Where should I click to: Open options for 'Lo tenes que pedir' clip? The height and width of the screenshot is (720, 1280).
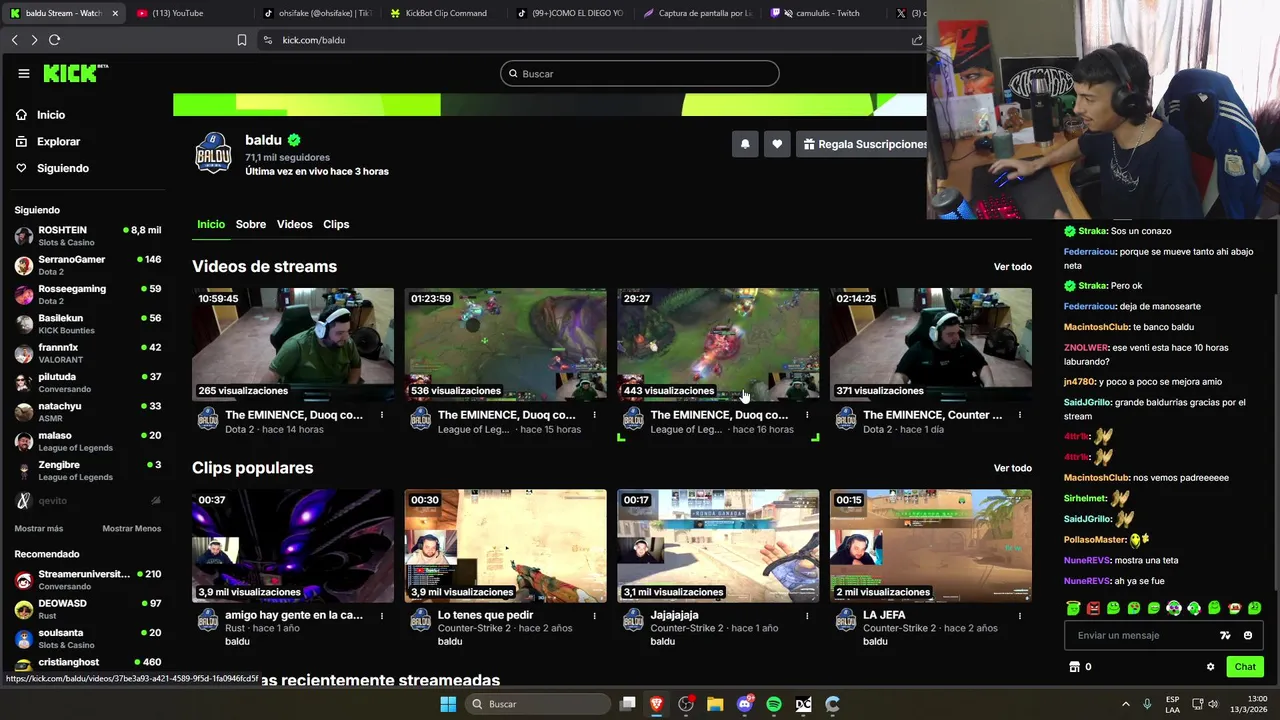(x=594, y=616)
